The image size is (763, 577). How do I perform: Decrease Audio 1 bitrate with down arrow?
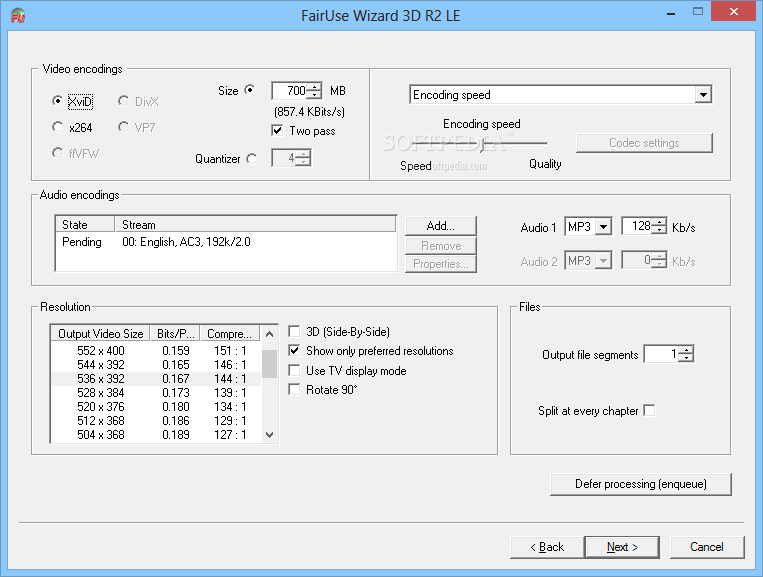(x=659, y=230)
